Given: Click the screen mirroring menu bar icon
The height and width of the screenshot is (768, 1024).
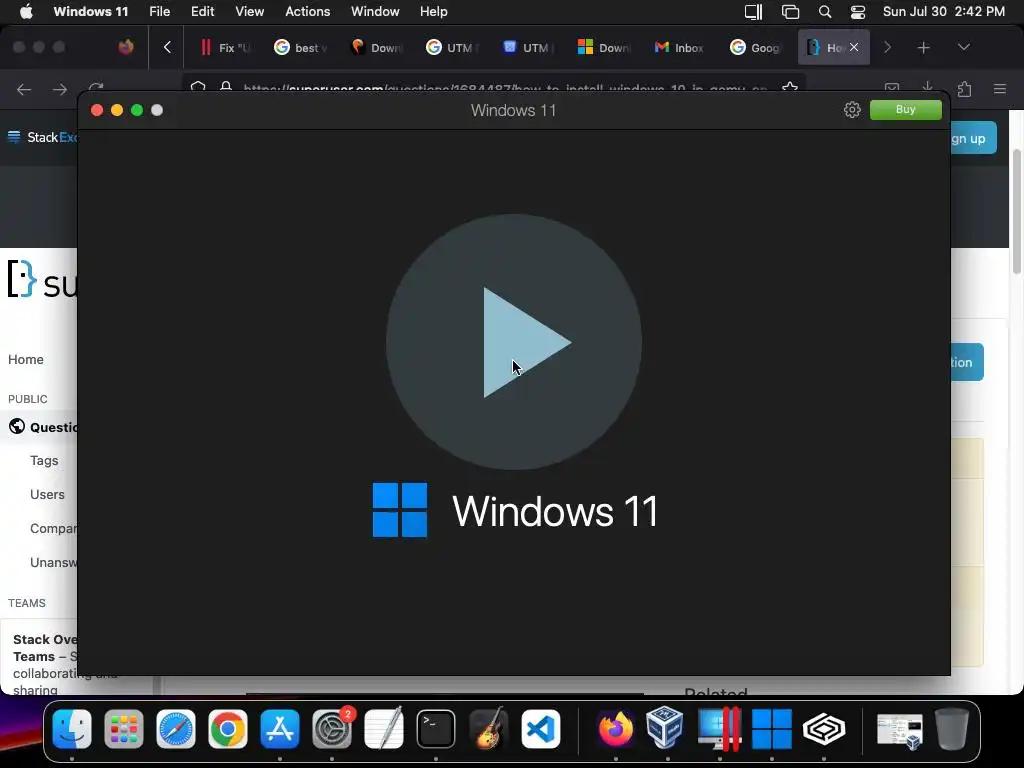Looking at the screenshot, I should pyautogui.click(x=790, y=12).
